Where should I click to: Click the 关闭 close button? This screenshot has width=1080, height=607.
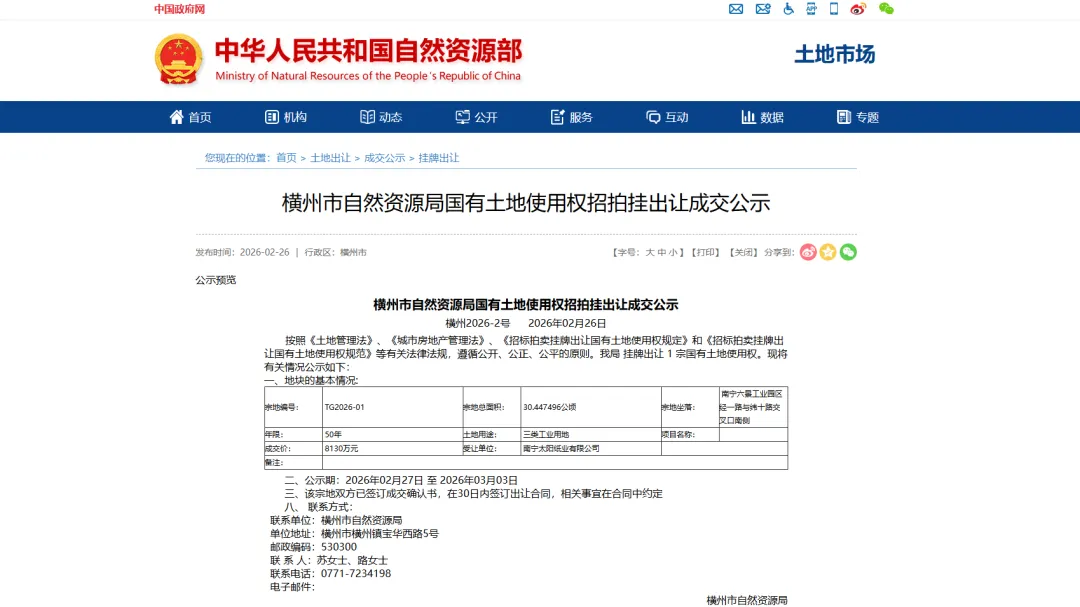(744, 252)
